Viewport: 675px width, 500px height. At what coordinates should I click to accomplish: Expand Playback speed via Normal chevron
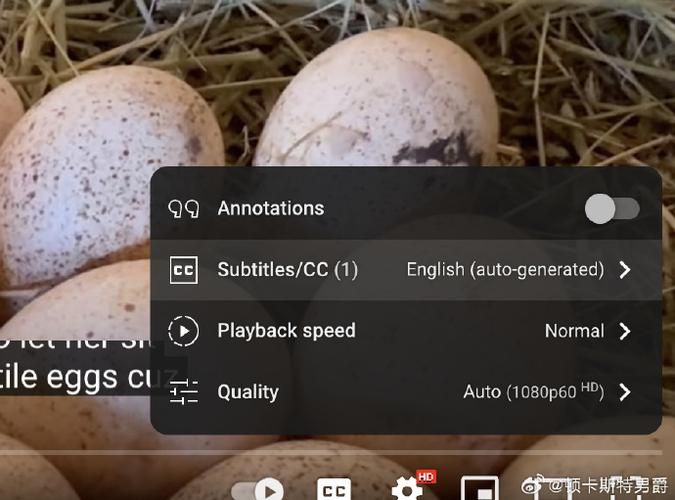click(625, 331)
